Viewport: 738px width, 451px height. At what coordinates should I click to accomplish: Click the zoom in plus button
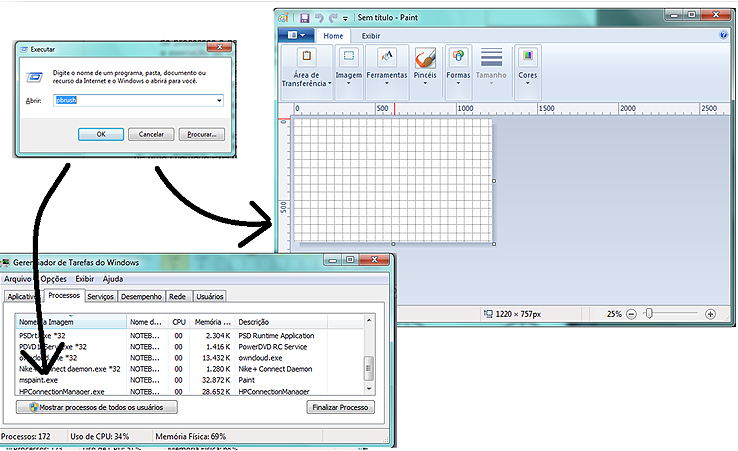pos(710,314)
